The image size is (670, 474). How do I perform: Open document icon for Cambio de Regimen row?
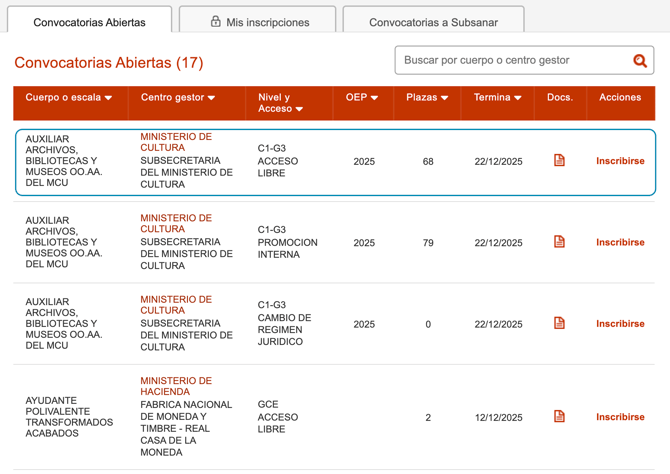pyautogui.click(x=559, y=323)
